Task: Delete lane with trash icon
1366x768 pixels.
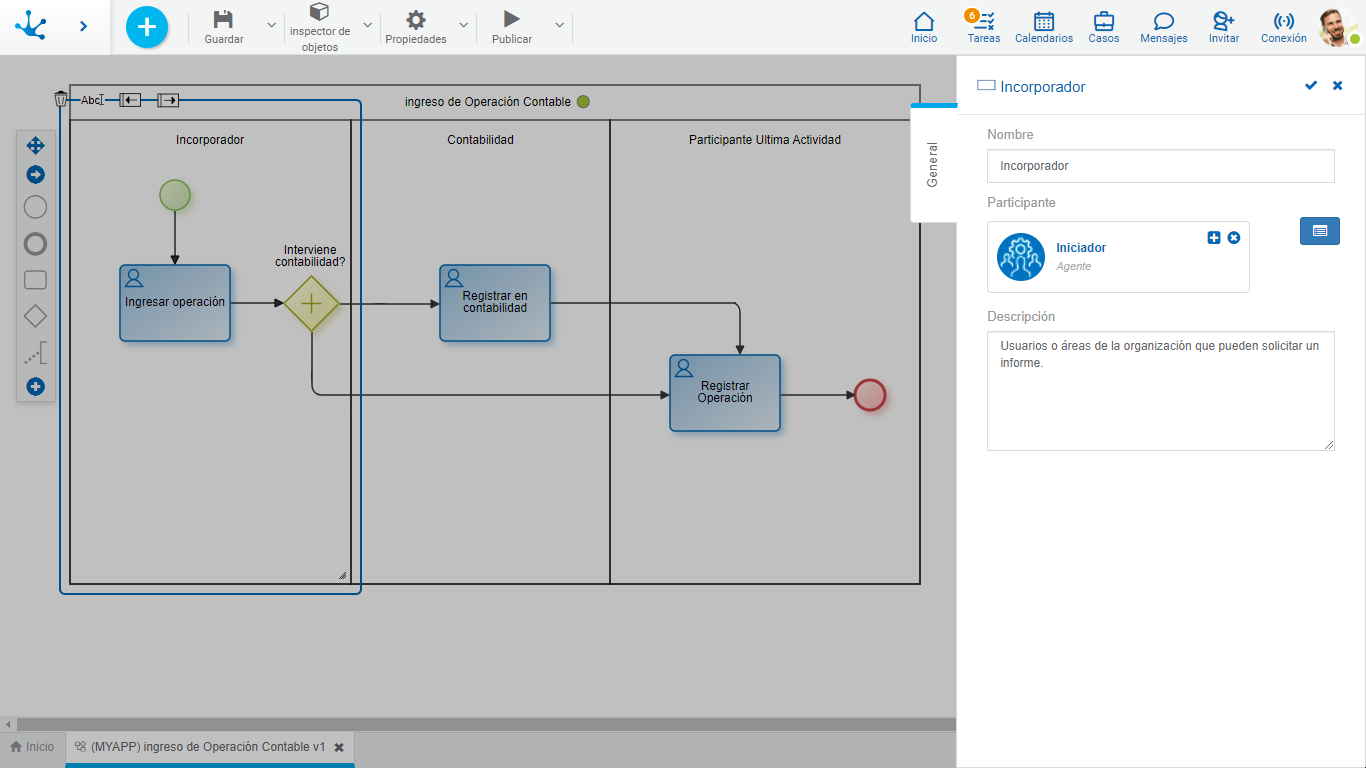Action: [x=61, y=99]
